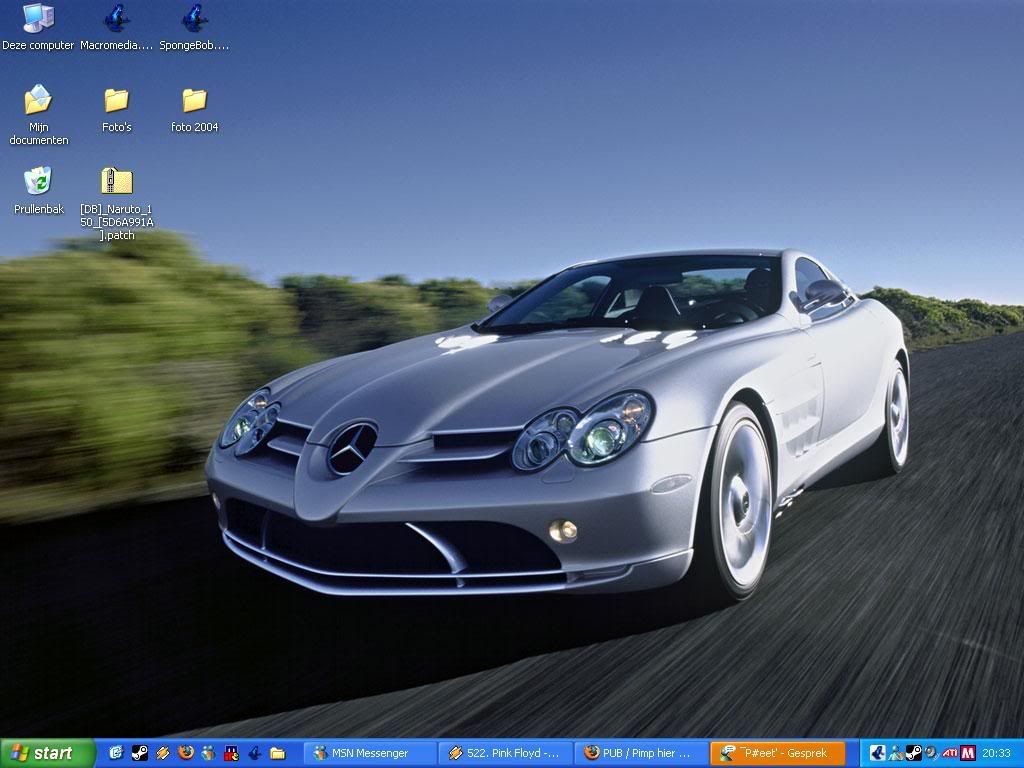Launch Firefox from the Quick Launch bar

pyautogui.click(x=185, y=754)
